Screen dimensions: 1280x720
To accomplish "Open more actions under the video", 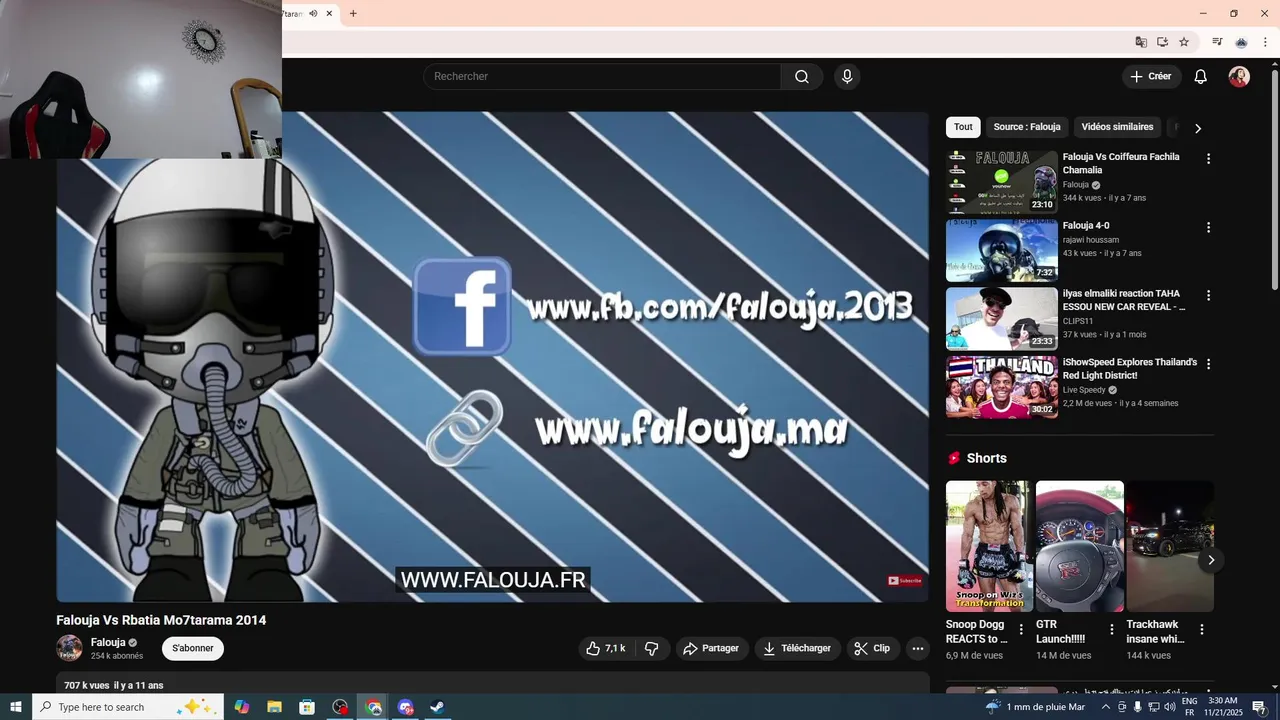I will (x=918, y=648).
